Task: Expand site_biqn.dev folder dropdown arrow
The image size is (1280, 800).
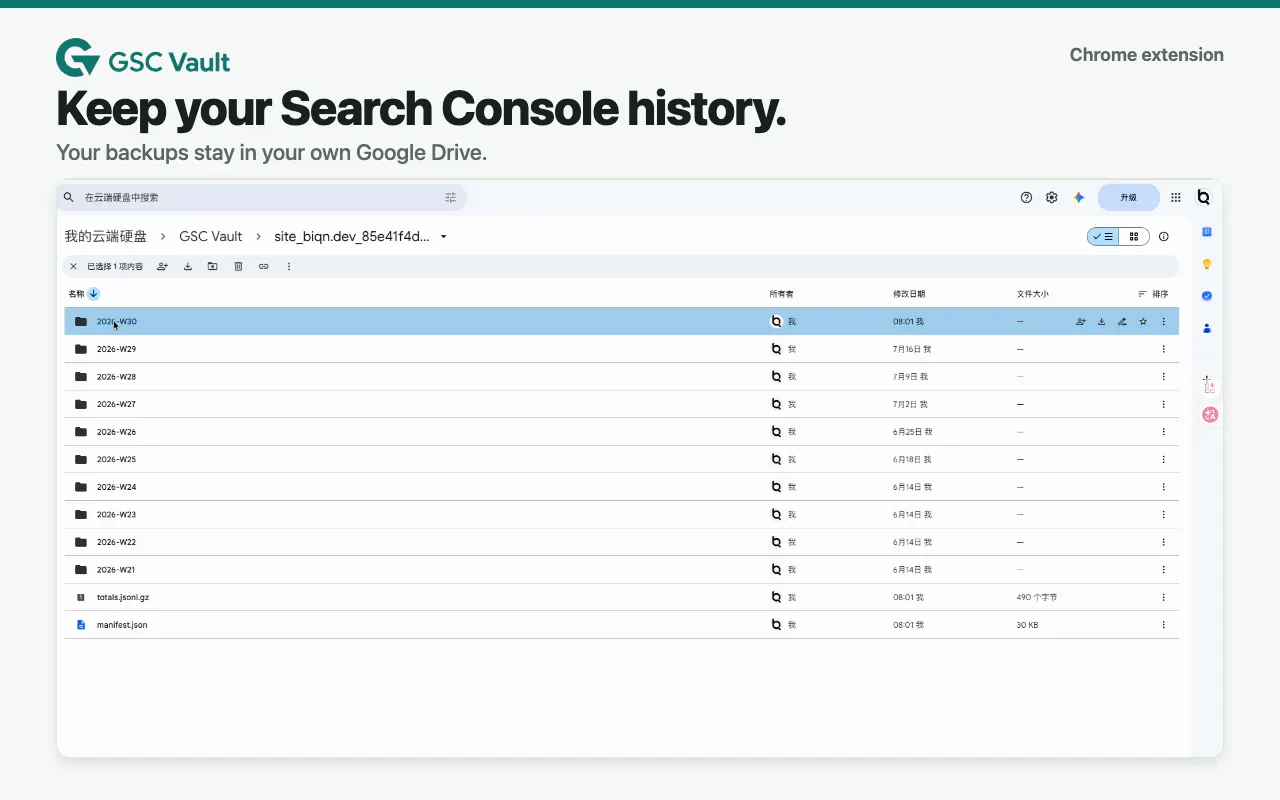Action: (x=444, y=237)
